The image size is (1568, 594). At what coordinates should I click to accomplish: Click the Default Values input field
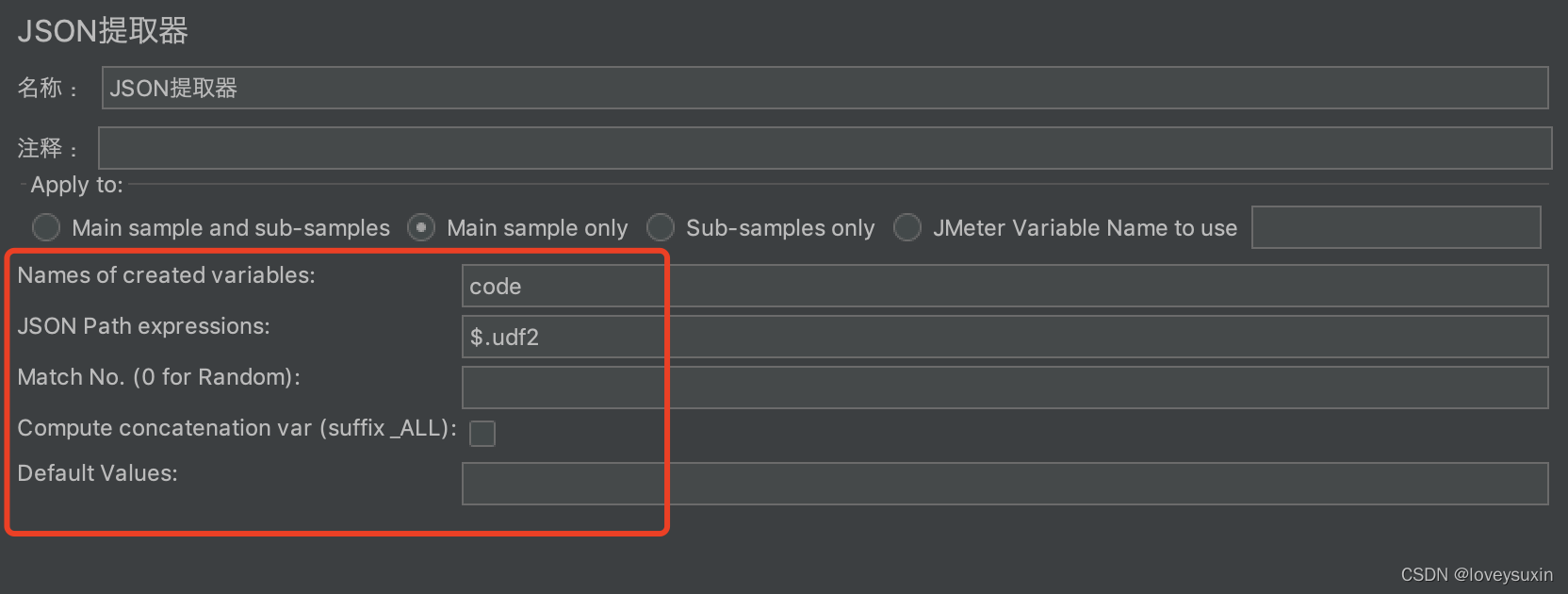848,483
